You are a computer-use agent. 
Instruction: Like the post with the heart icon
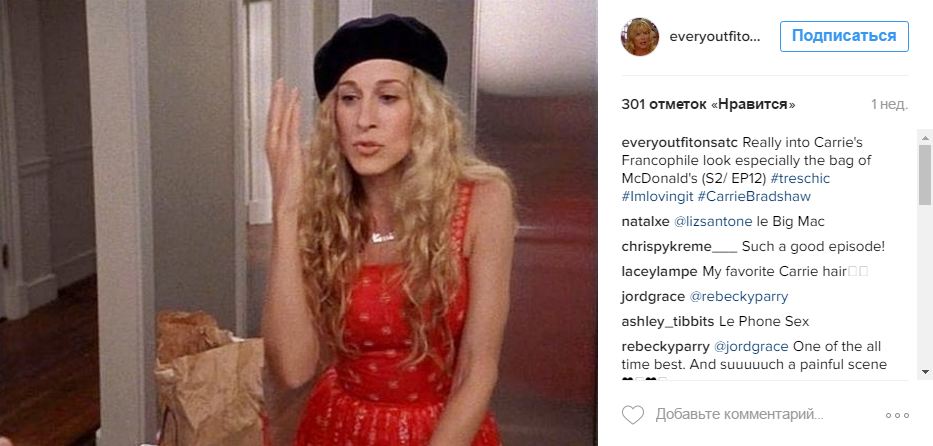pyautogui.click(x=633, y=414)
